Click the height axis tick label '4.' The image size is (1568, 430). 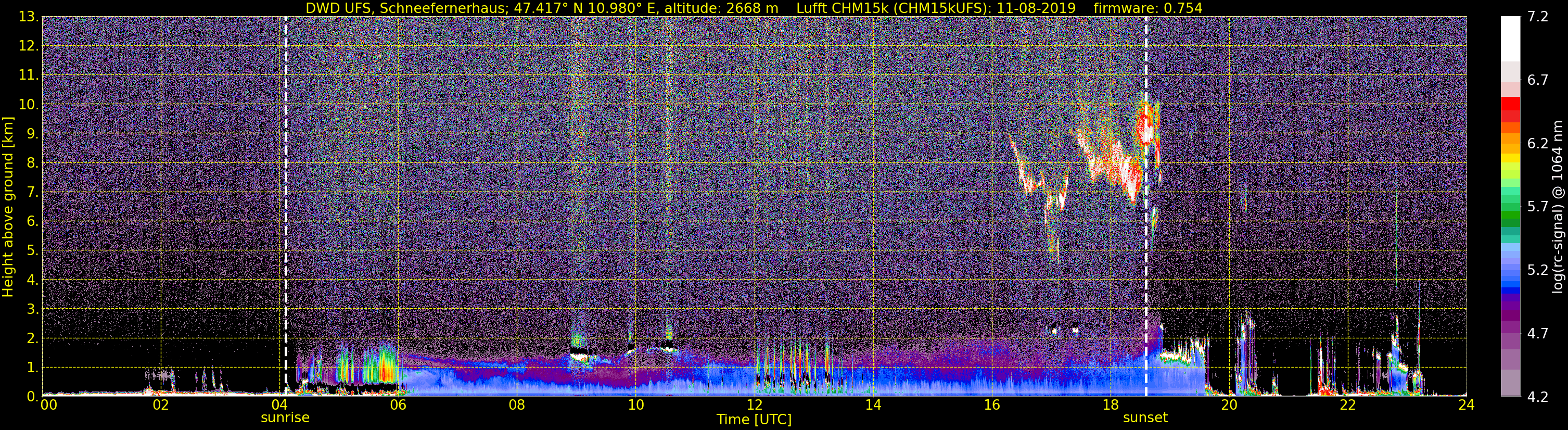pos(32,280)
